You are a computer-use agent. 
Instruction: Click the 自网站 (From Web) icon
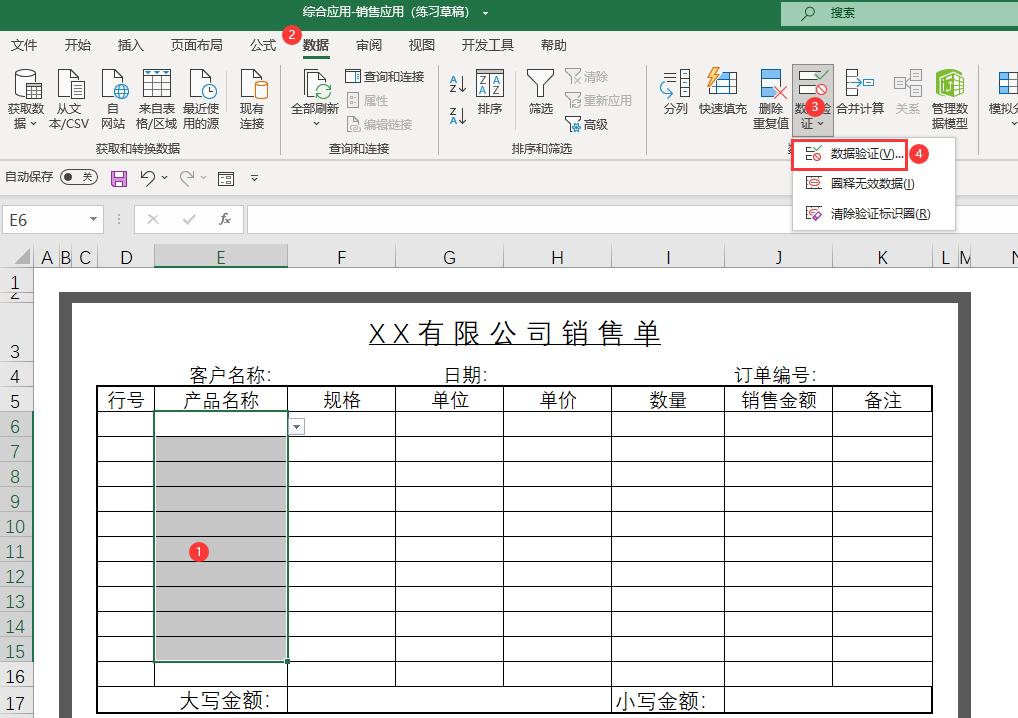(x=113, y=99)
